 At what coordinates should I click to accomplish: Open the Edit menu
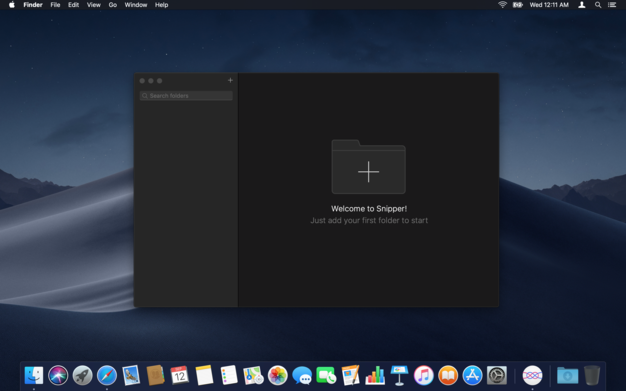(x=73, y=5)
